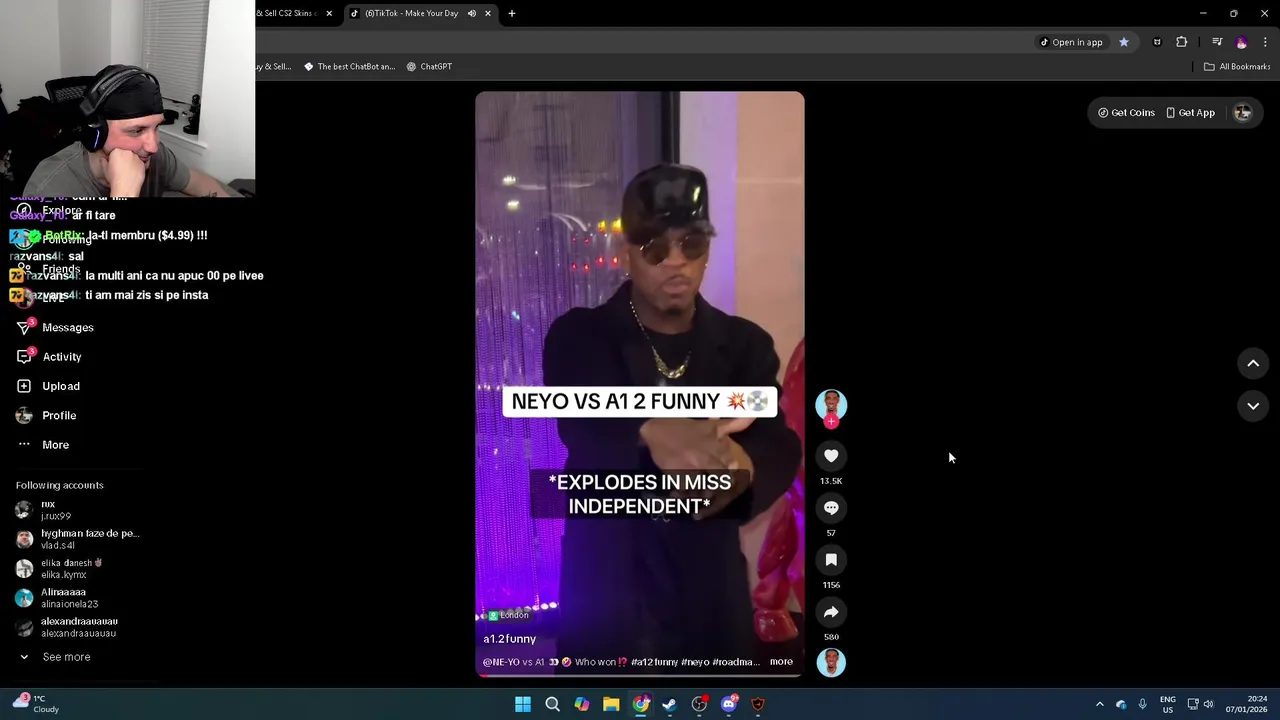Viewport: 1280px width, 720px height.
Task: Click the extension icon left of the puzzle piece
Action: click(x=1157, y=42)
